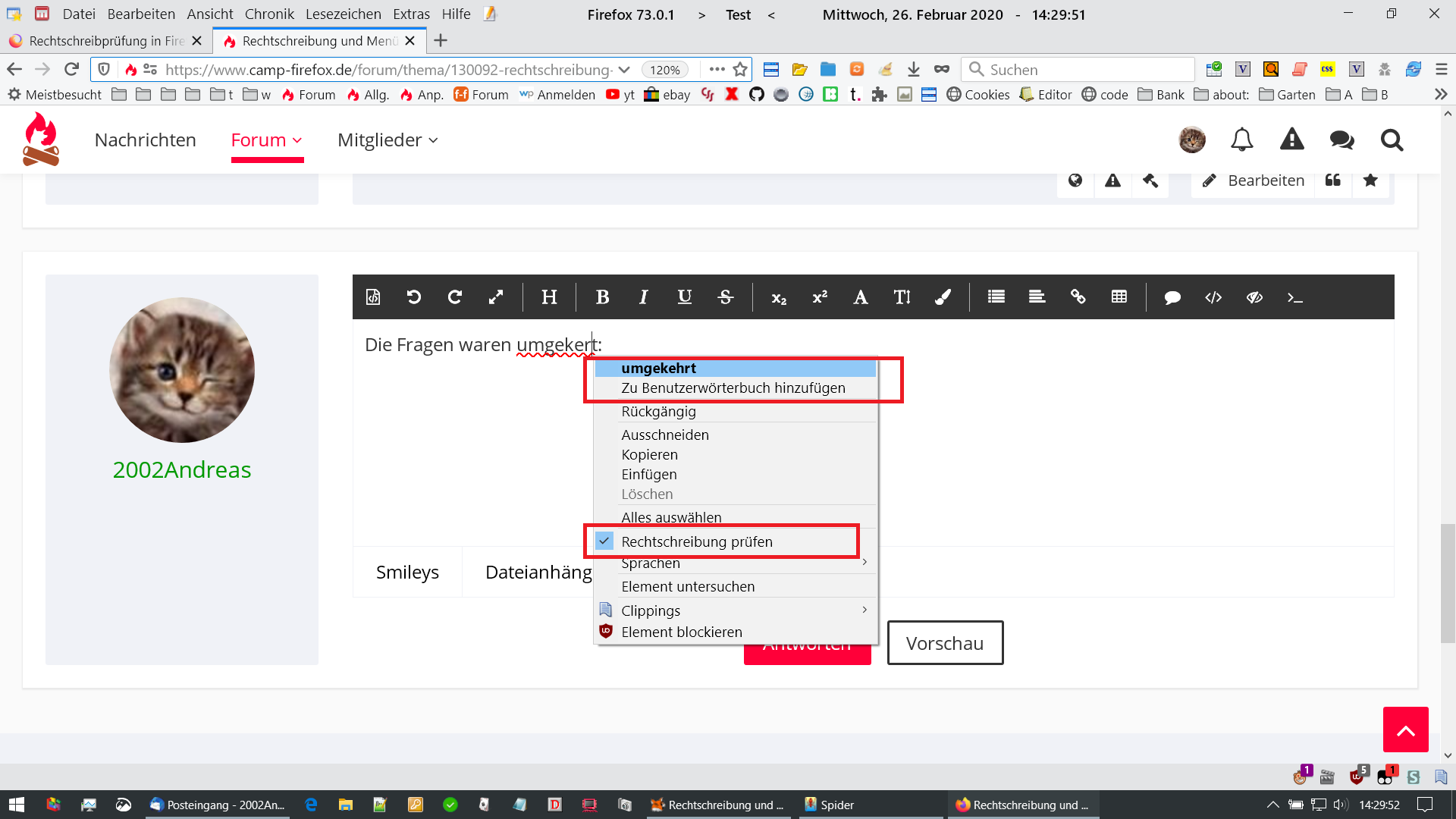Open the Mitglieder dropdown menu
The width and height of the screenshot is (1456, 819).
pos(388,140)
